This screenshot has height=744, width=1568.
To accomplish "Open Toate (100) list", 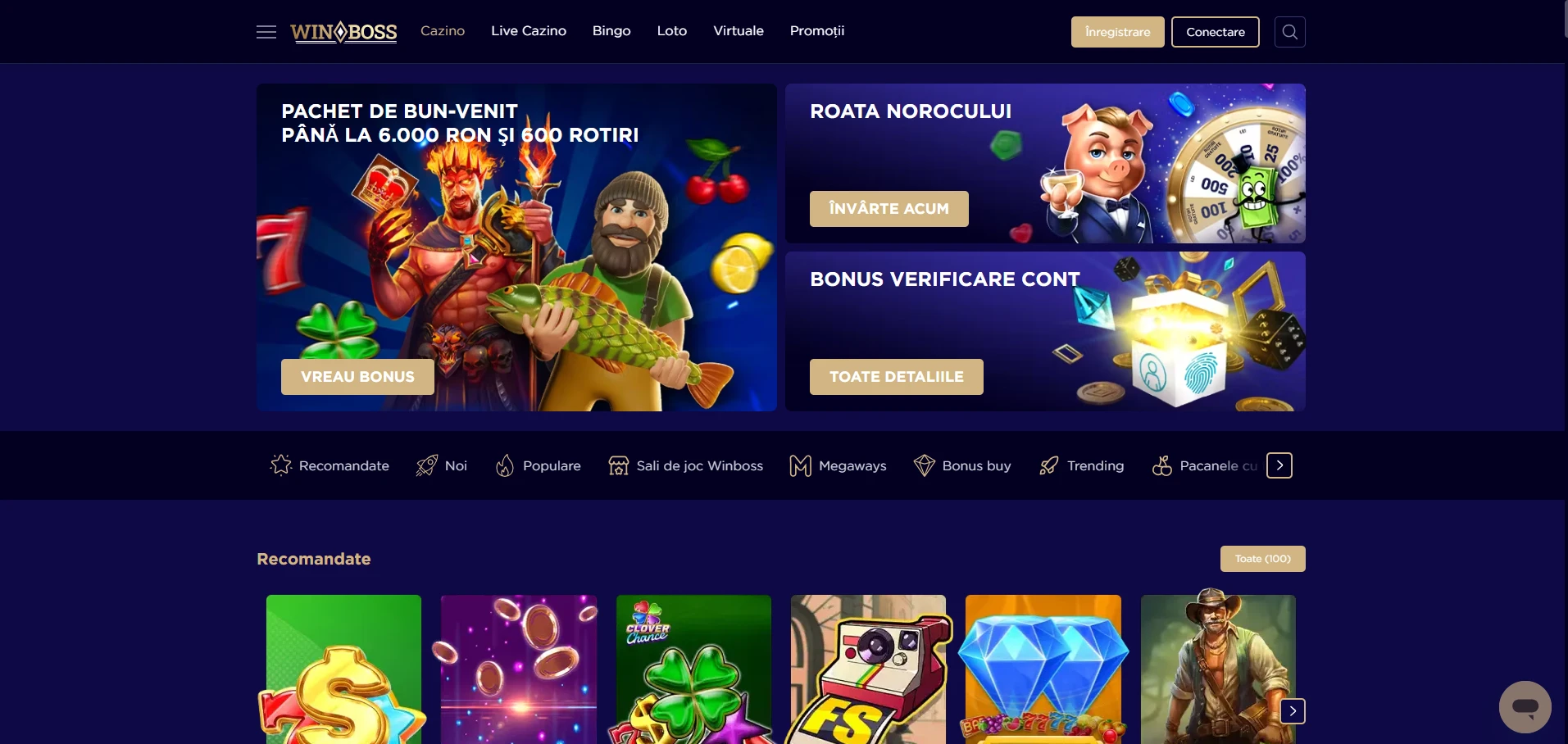I will [x=1262, y=559].
